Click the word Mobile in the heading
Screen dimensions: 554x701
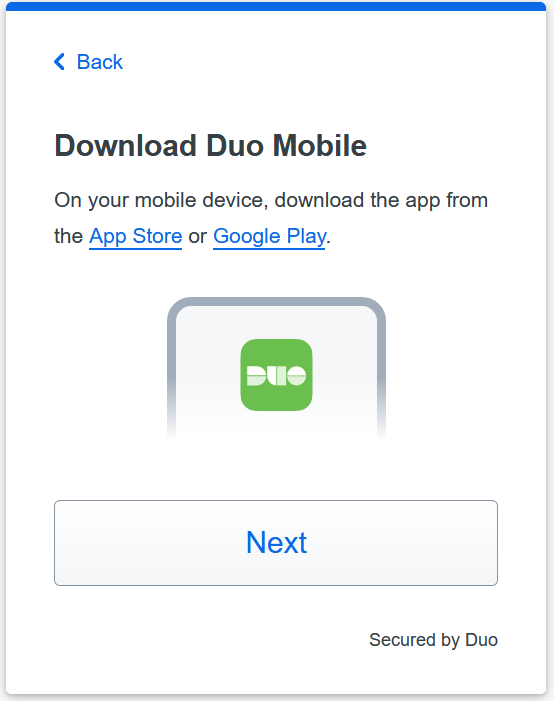[320, 146]
